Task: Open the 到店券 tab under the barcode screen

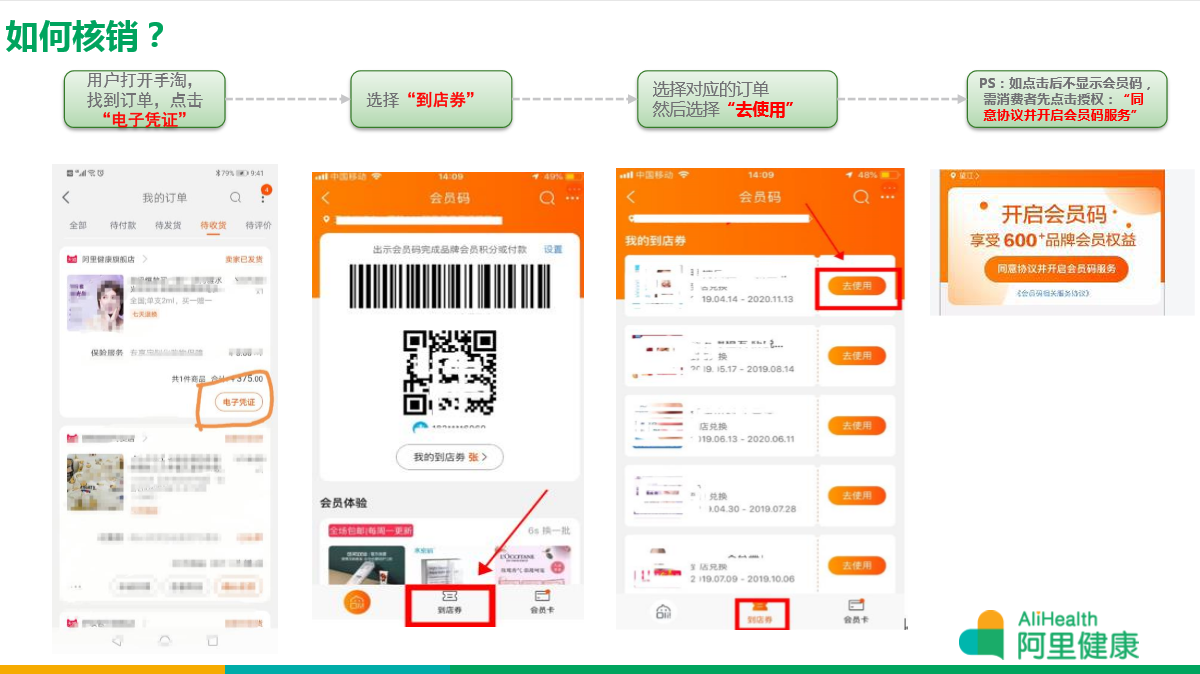Action: (x=450, y=602)
